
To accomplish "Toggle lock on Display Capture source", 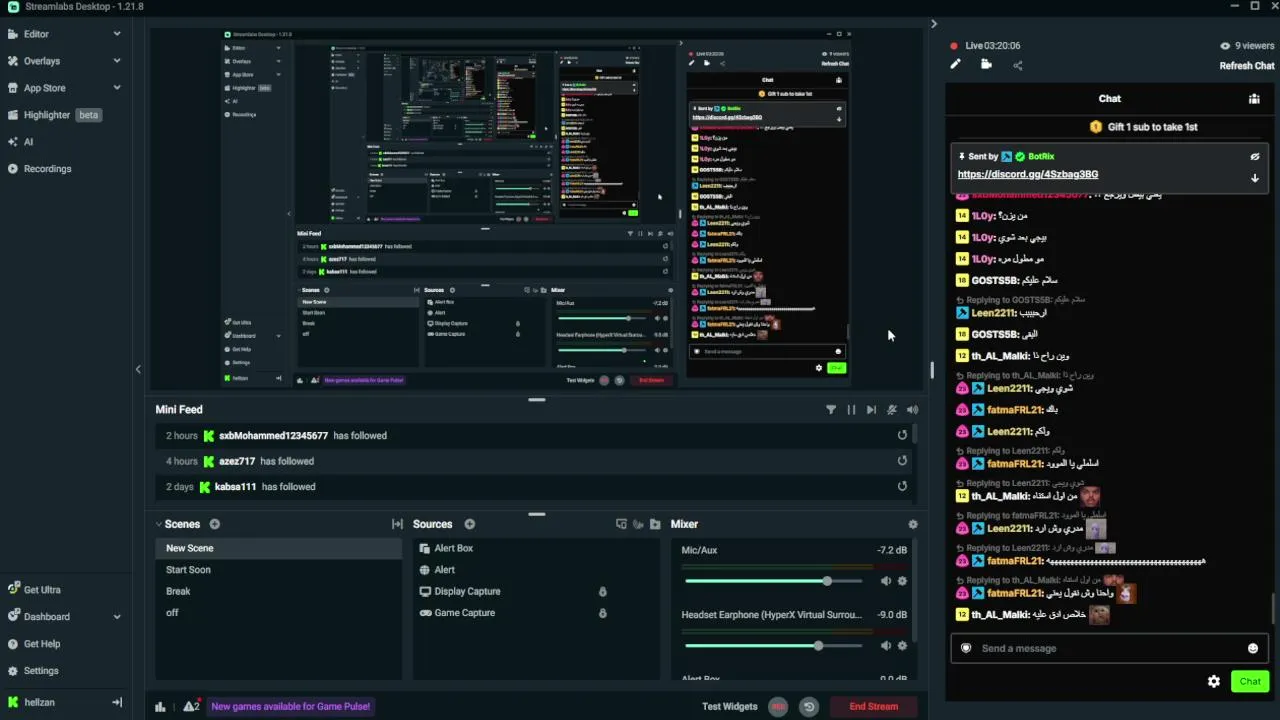I will 602,592.
